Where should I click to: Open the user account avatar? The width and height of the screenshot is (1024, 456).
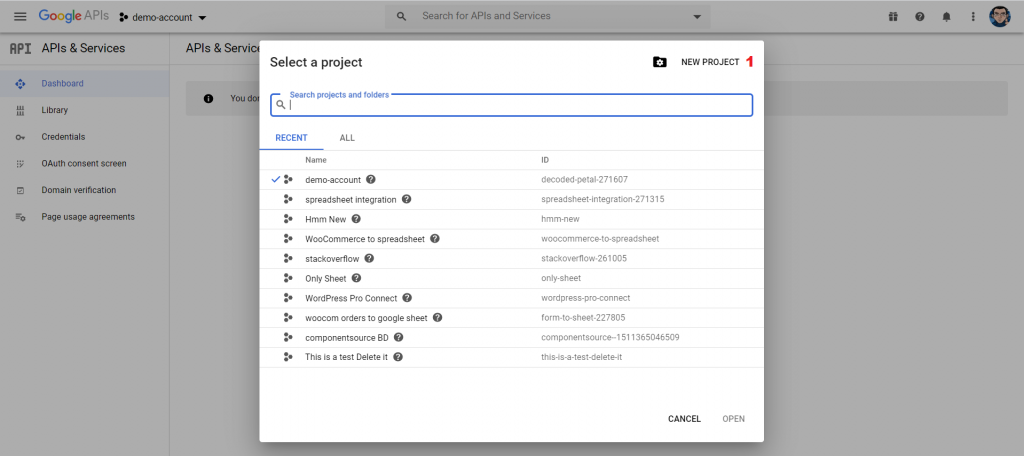[x=1000, y=17]
